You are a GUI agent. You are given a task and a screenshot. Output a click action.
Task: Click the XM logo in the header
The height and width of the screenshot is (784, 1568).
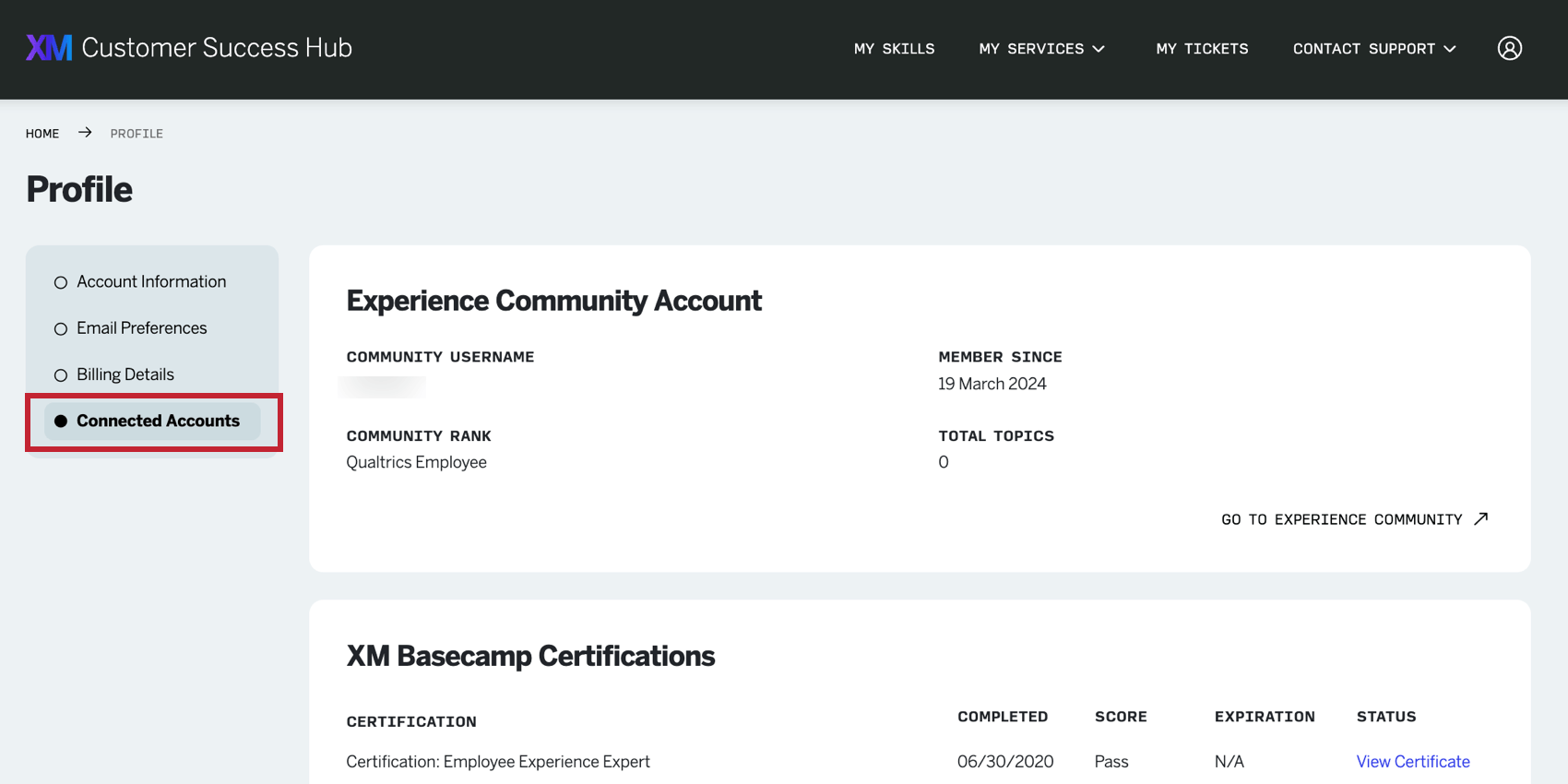[49, 48]
